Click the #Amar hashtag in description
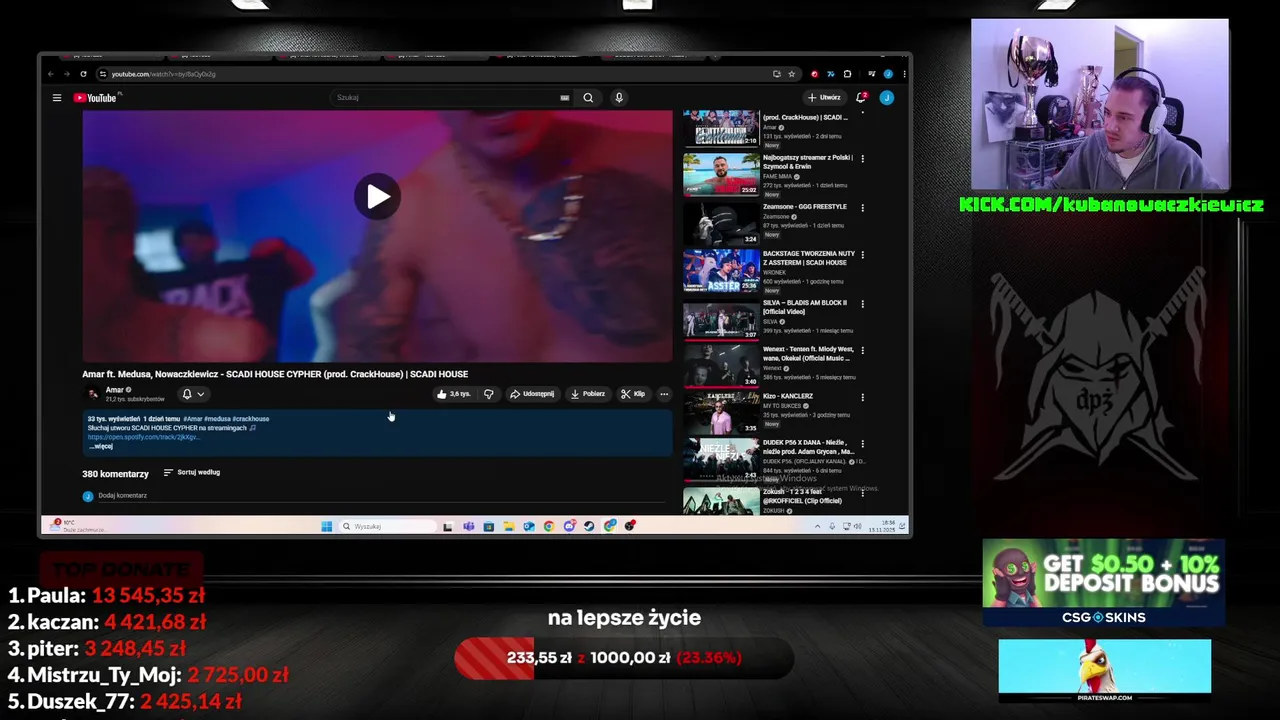This screenshot has width=1280, height=720. pyautogui.click(x=192, y=419)
